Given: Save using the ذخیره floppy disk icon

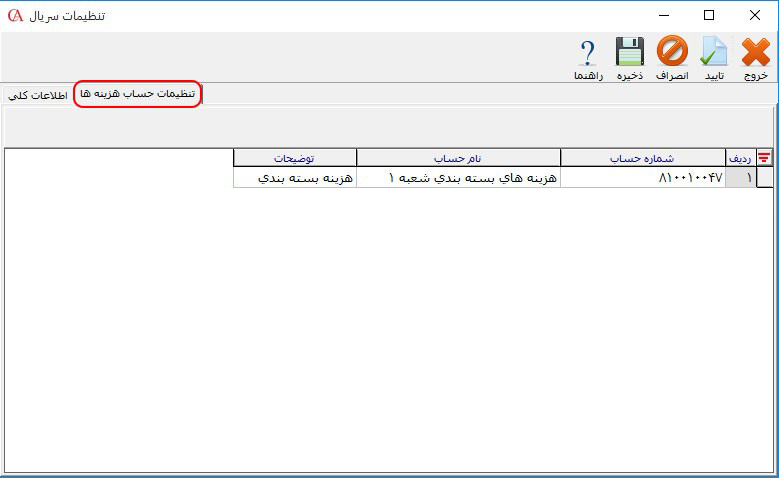Looking at the screenshot, I should click(629, 57).
